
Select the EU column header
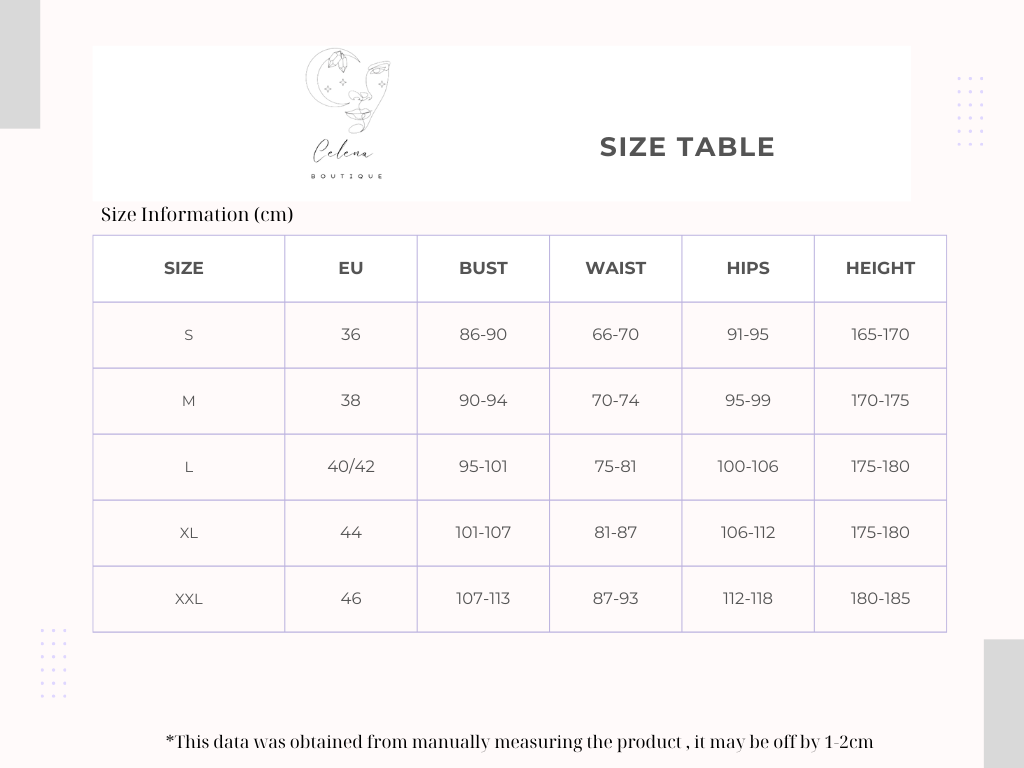[351, 268]
